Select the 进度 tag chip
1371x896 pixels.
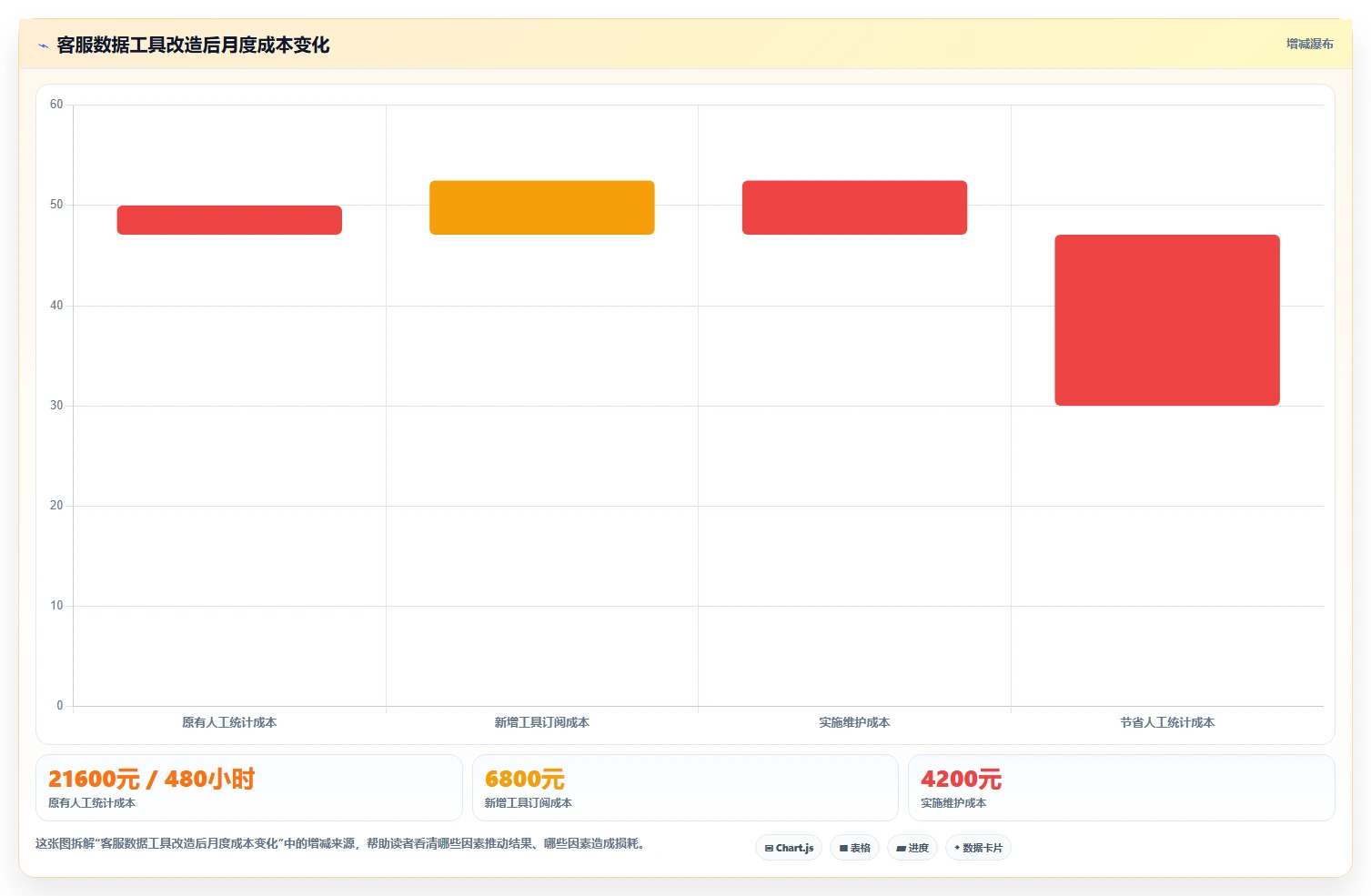[x=912, y=848]
